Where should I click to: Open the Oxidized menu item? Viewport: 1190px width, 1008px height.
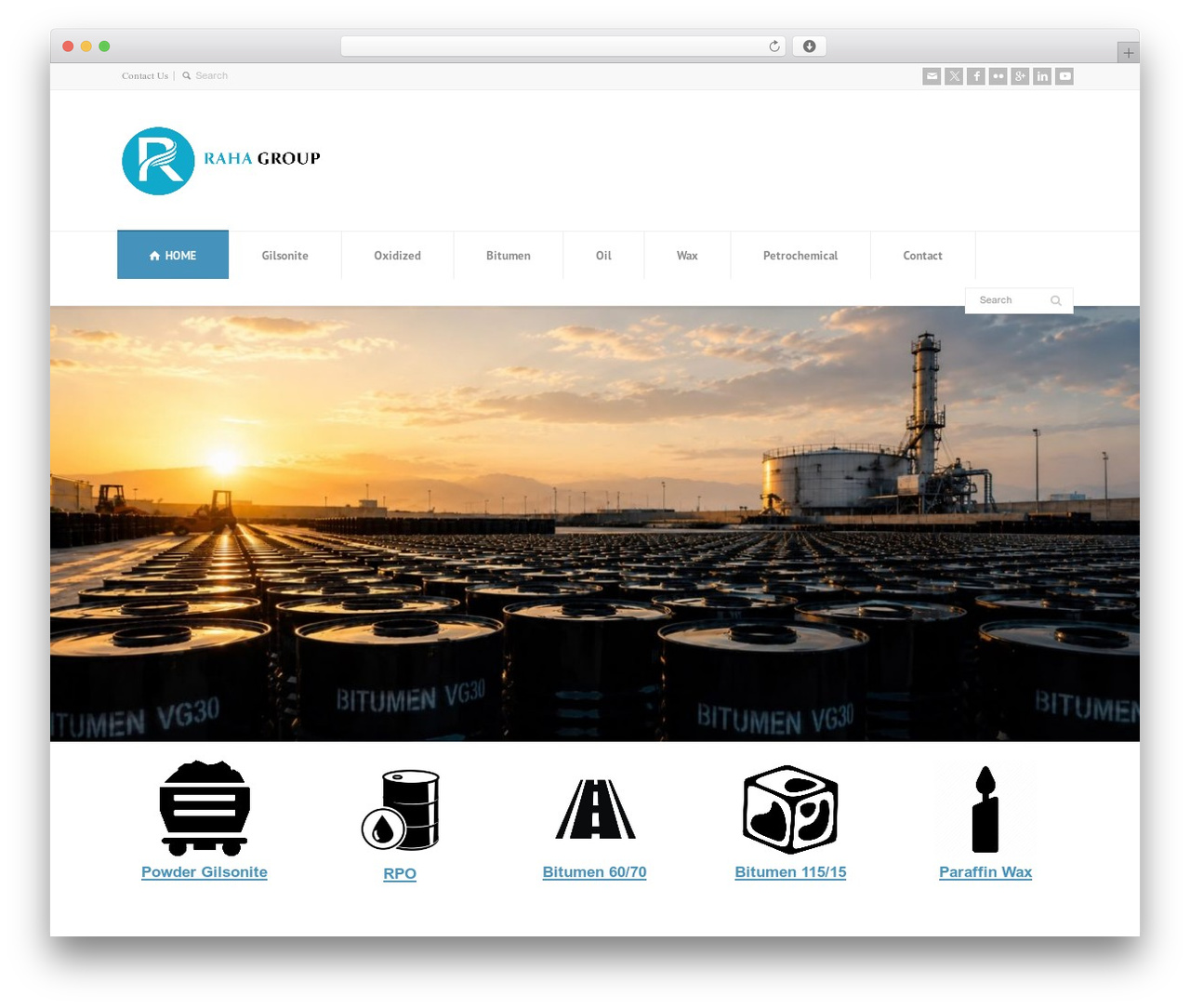(x=397, y=256)
